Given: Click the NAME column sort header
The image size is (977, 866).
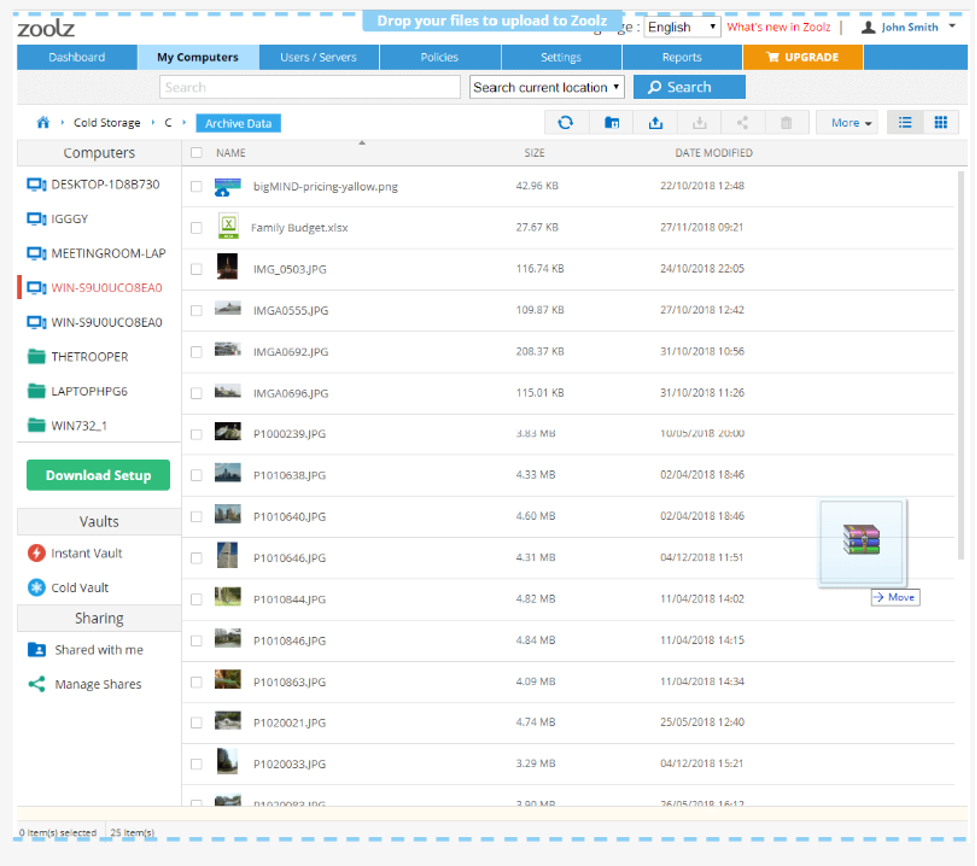Looking at the screenshot, I should point(231,153).
